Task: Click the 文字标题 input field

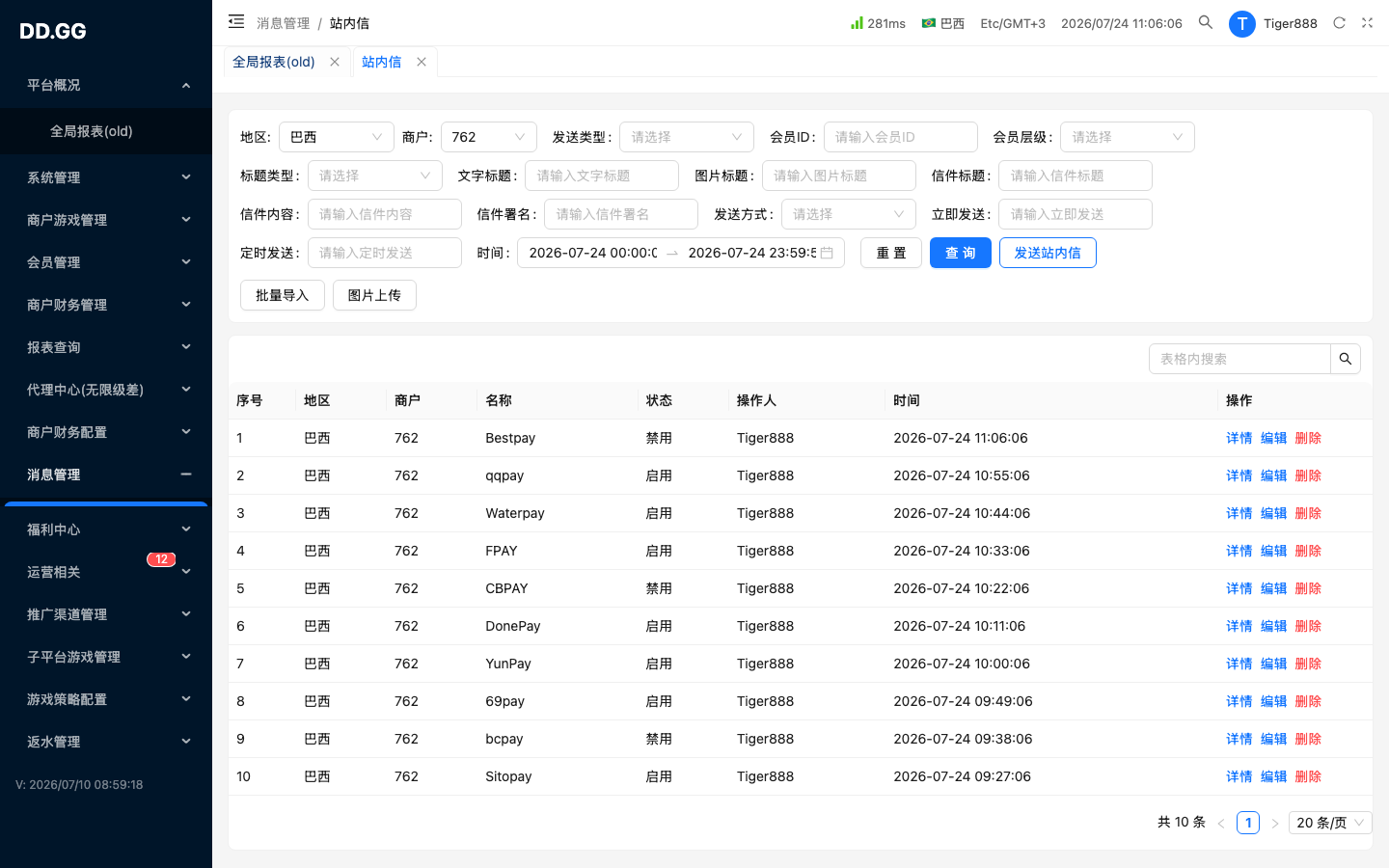Action: [x=602, y=176]
